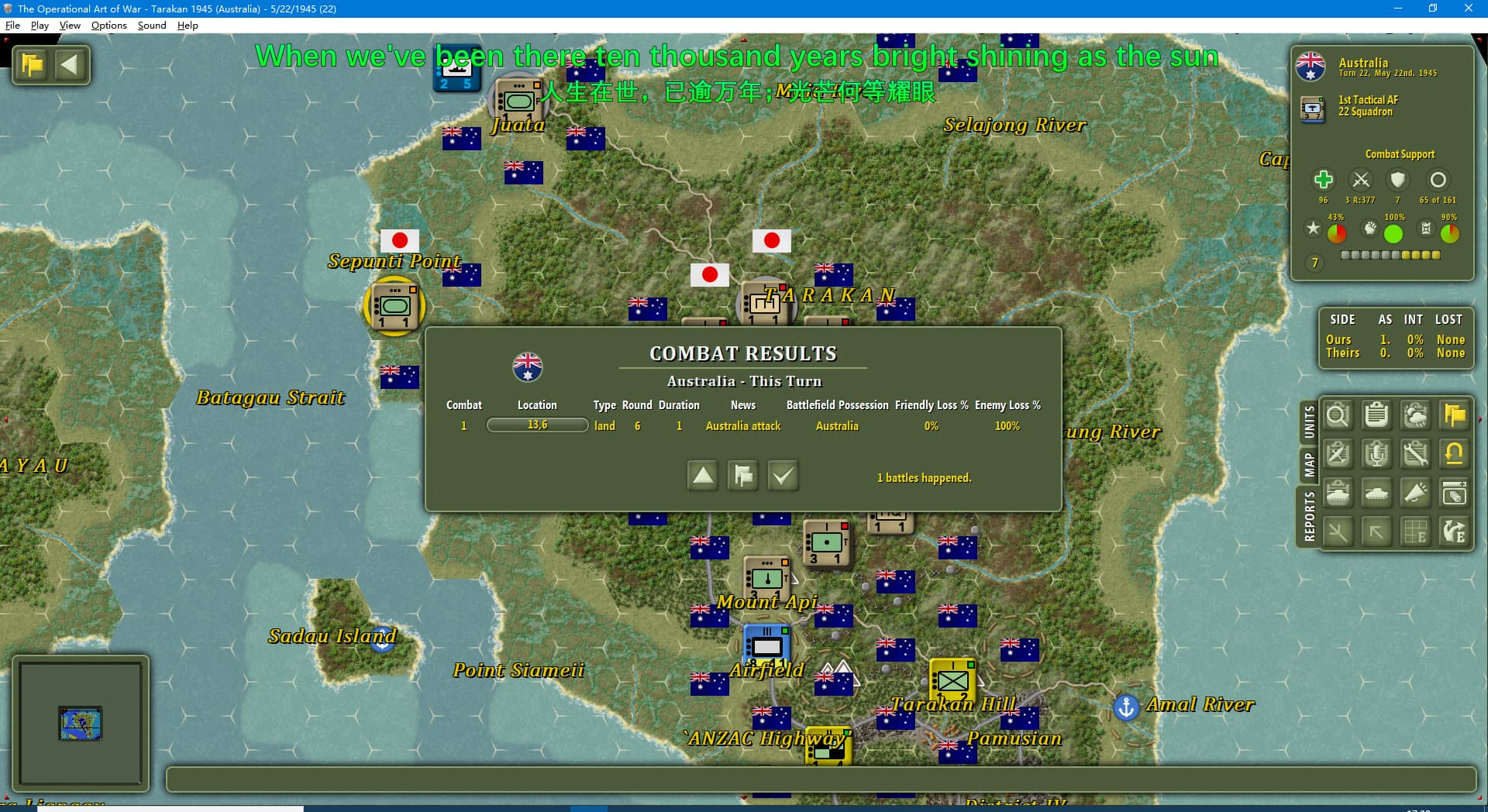The height and width of the screenshot is (812, 1488).
Task: Click the minimap thumbnail
Action: [x=81, y=723]
